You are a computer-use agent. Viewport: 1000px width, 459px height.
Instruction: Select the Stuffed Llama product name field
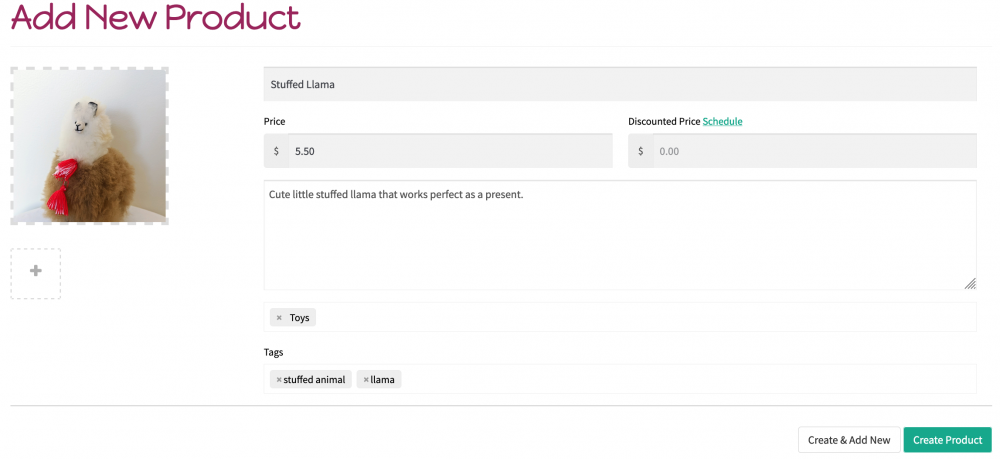(620, 84)
